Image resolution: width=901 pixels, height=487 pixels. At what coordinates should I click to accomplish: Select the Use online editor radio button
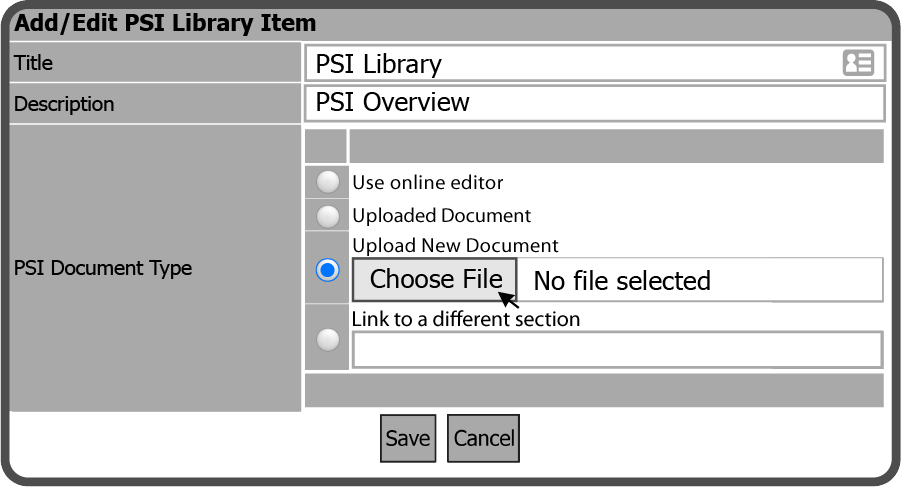[x=327, y=182]
